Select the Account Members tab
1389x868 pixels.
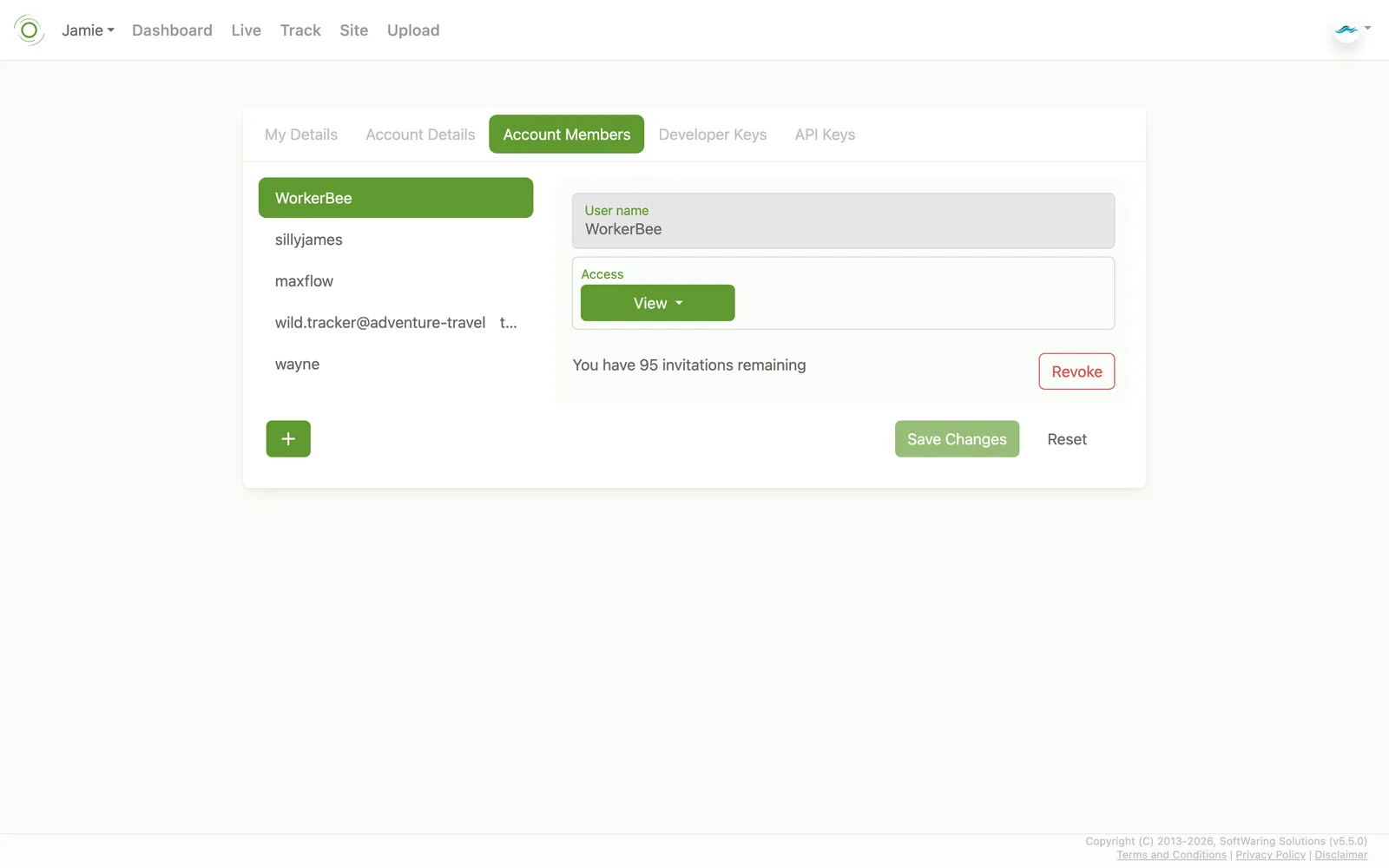pos(567,135)
